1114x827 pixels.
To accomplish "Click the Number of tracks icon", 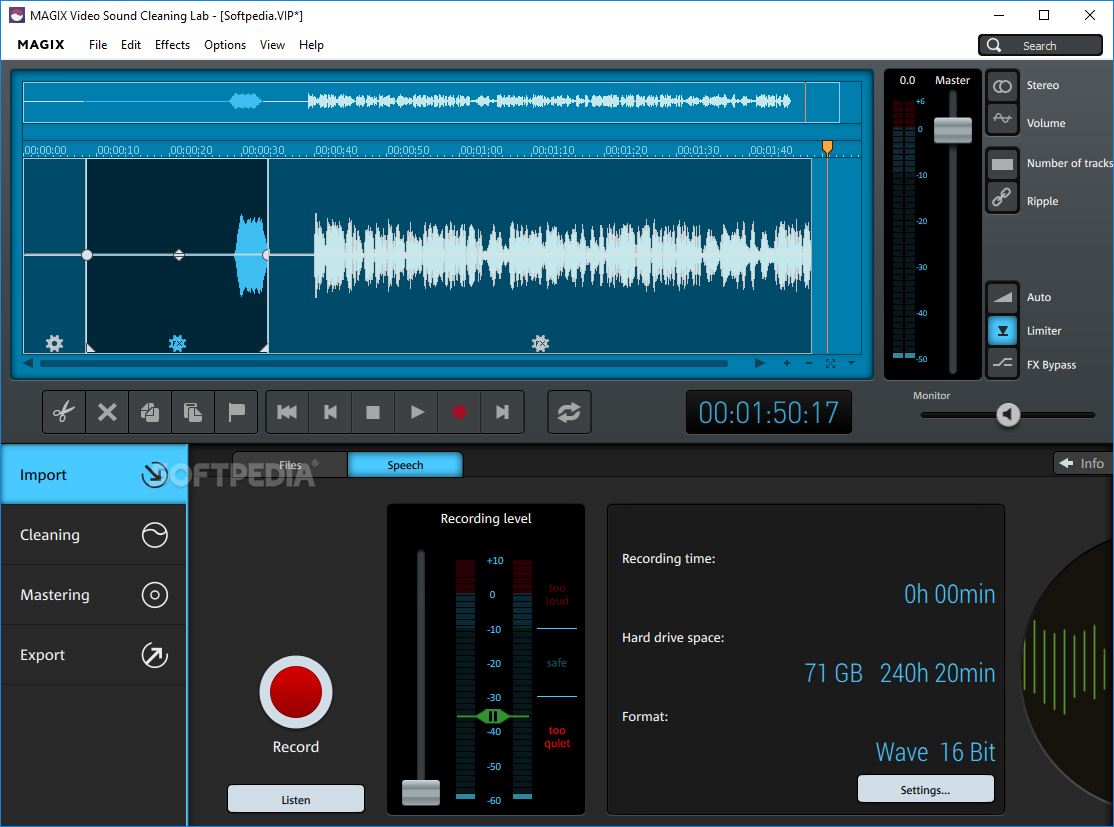I will (x=1002, y=164).
